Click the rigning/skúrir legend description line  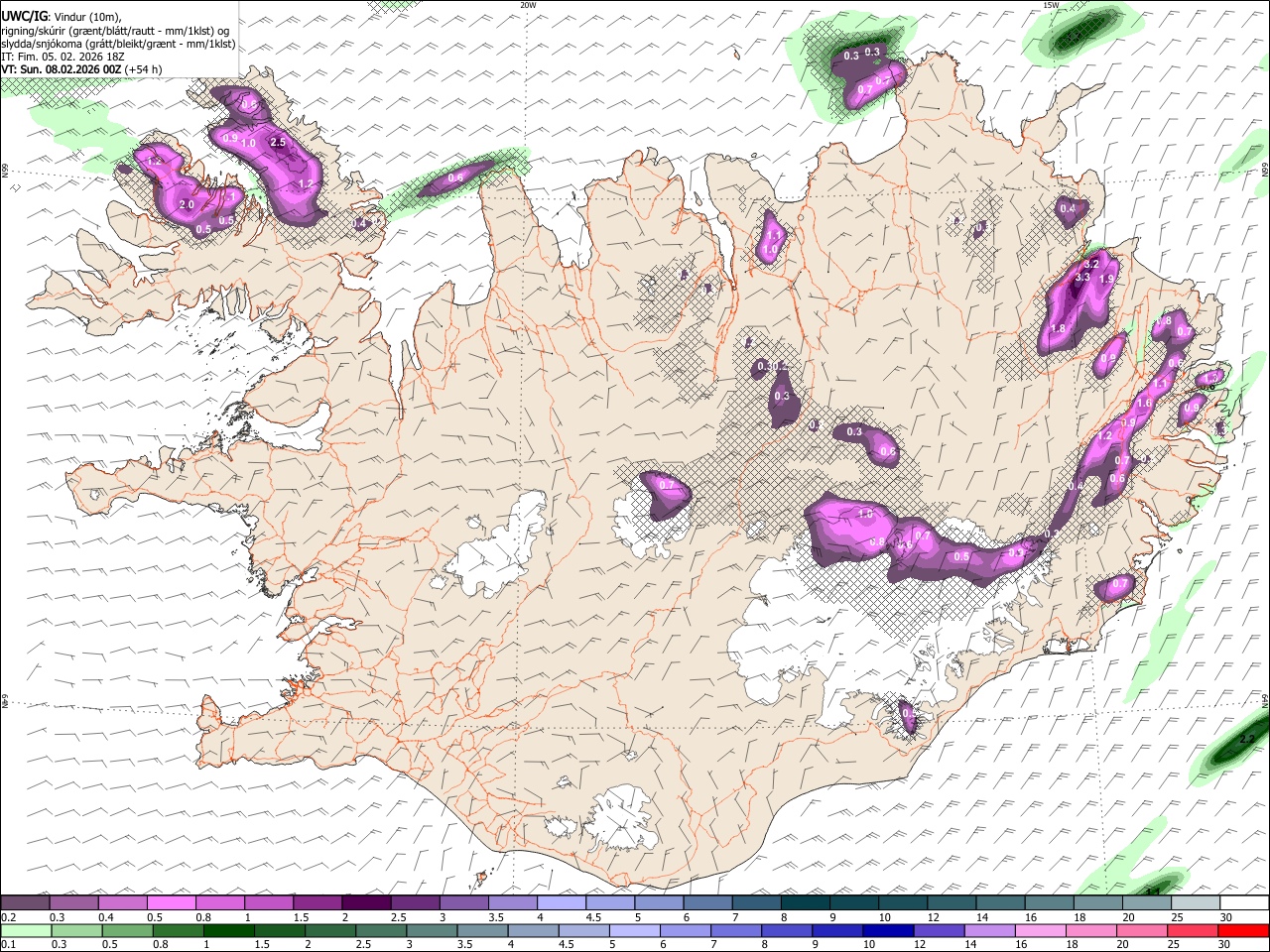pyautogui.click(x=115, y=30)
